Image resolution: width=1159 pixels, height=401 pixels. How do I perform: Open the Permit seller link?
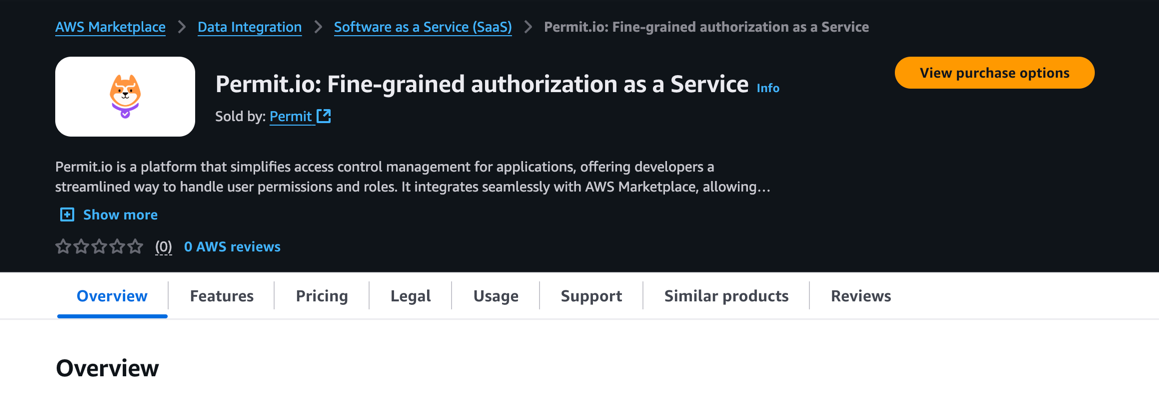tap(290, 117)
